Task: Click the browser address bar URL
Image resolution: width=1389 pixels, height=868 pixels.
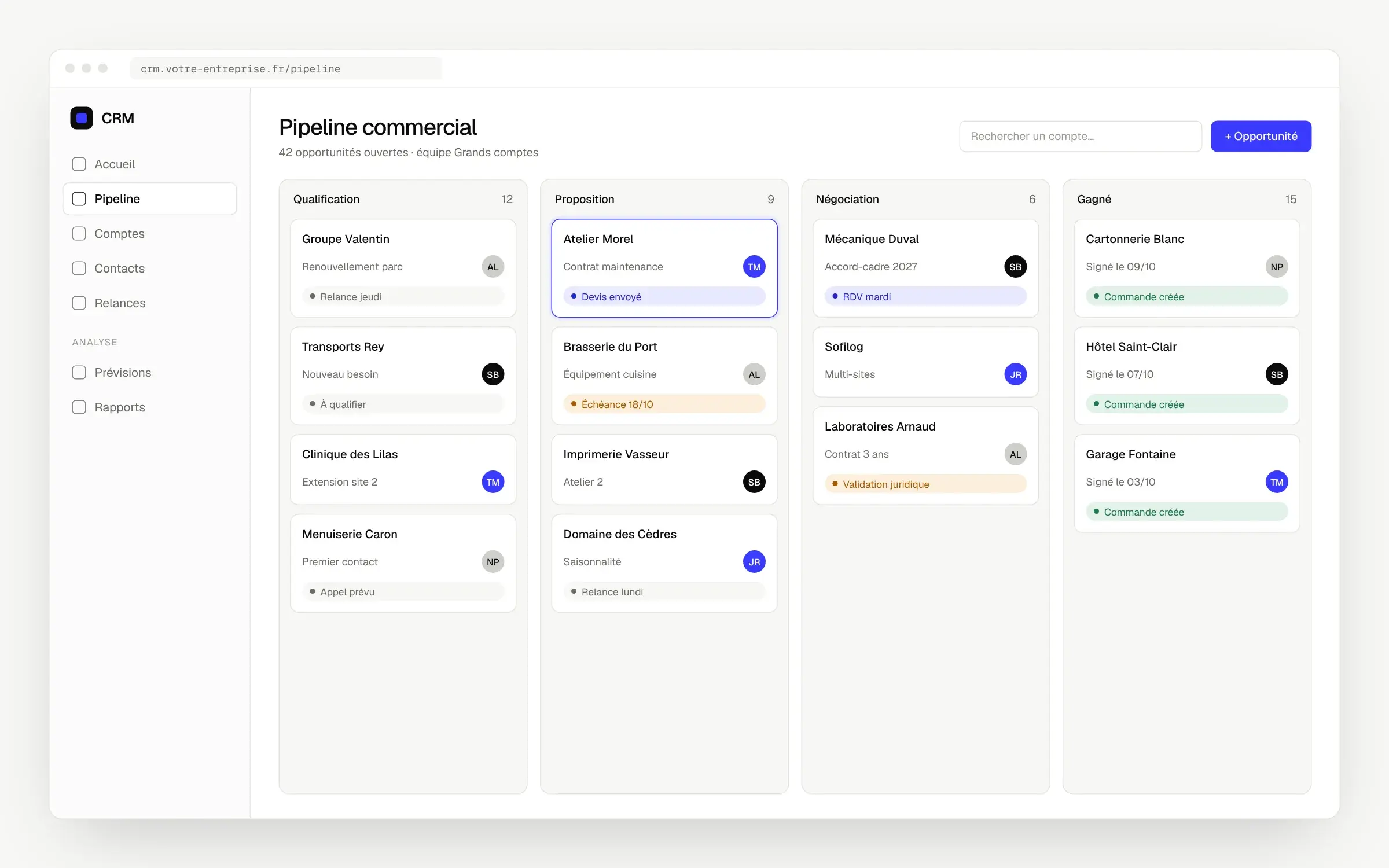Action: pos(286,69)
